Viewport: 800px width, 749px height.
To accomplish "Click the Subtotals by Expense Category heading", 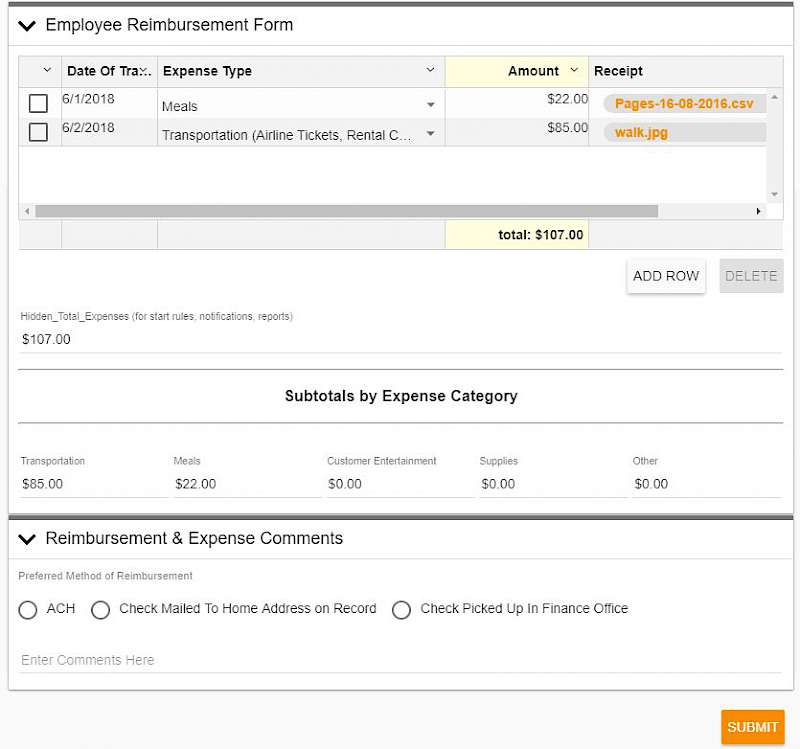I will 401,396.
